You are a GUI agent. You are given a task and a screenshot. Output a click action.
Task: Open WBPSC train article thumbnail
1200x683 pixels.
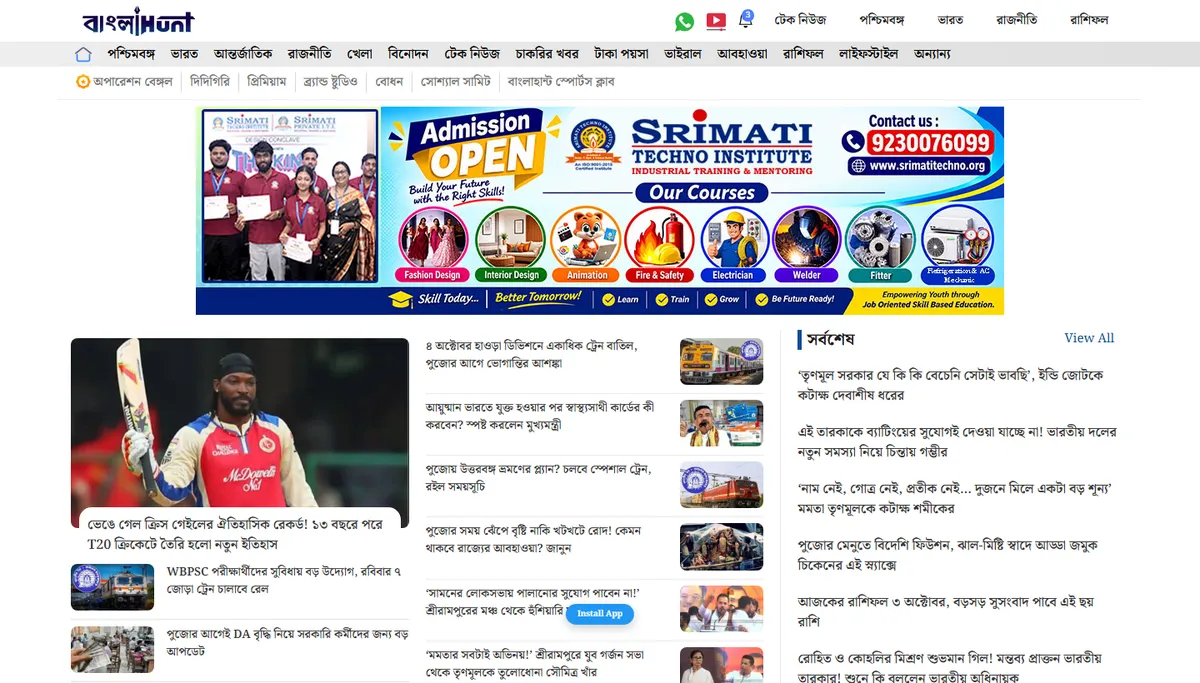tap(112, 587)
